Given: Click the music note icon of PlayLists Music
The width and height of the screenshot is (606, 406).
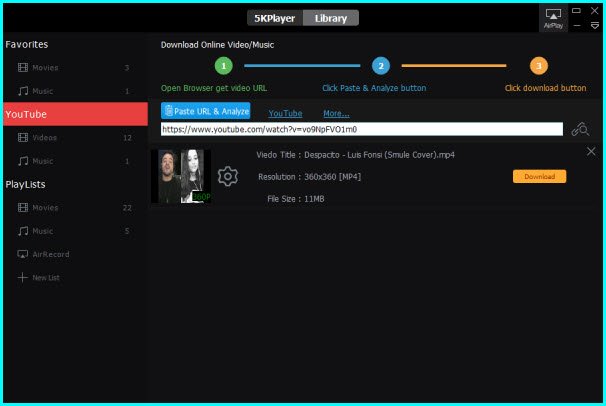Looking at the screenshot, I should click(23, 231).
